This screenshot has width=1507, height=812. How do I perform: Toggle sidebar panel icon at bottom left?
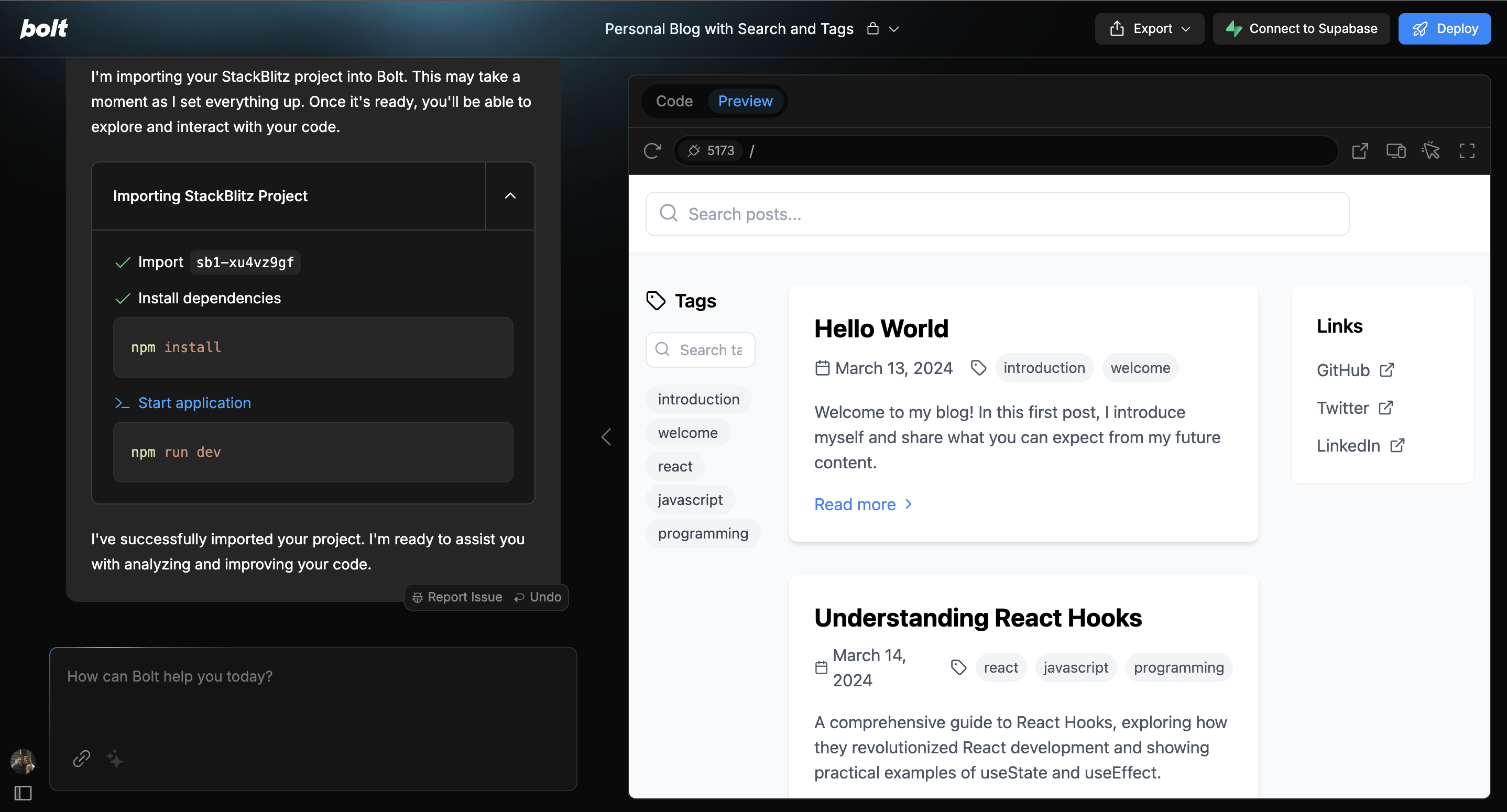pos(23,793)
